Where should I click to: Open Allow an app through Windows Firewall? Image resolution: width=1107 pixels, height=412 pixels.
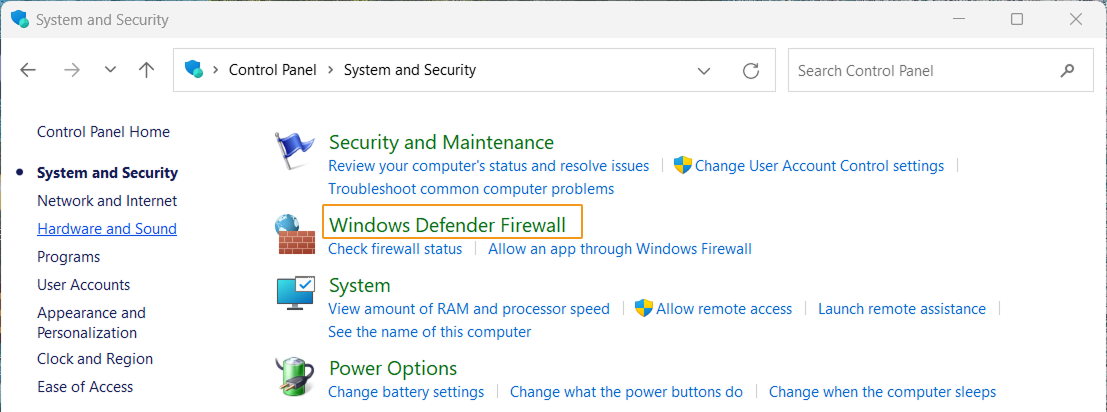619,249
